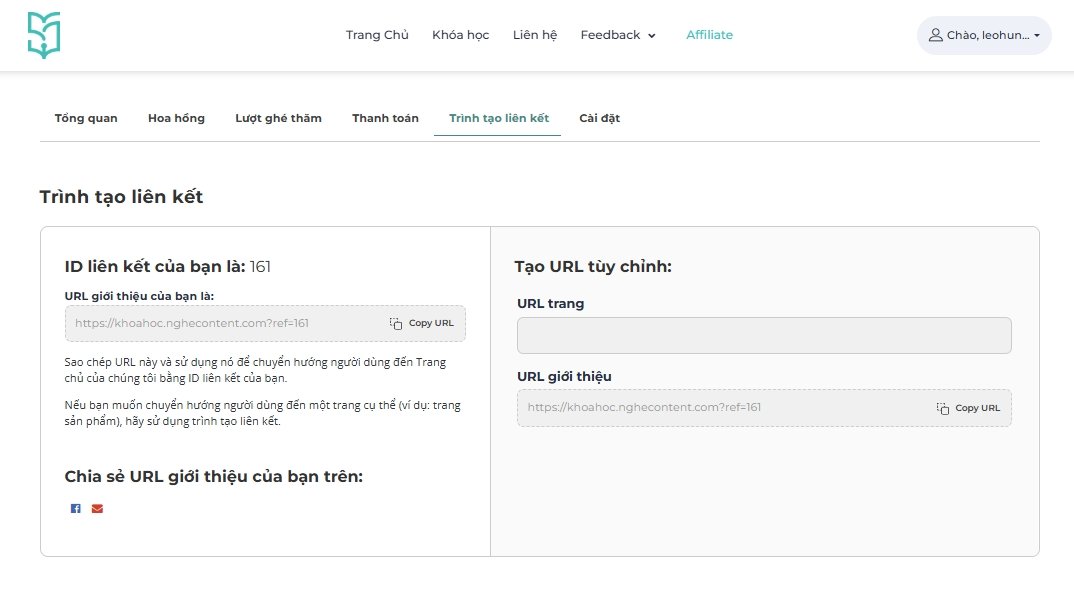The height and width of the screenshot is (610, 1074).
Task: Open the Cài đặt tab
Action: pos(599,118)
